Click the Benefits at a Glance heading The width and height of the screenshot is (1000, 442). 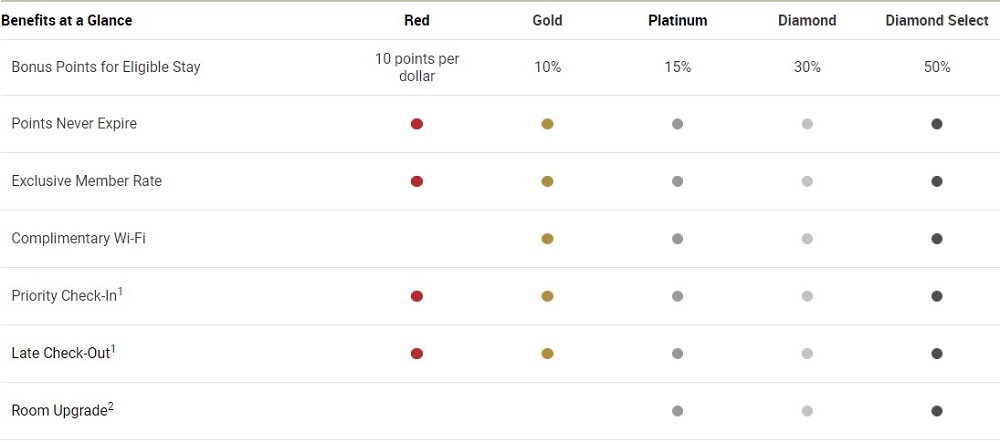66,20
